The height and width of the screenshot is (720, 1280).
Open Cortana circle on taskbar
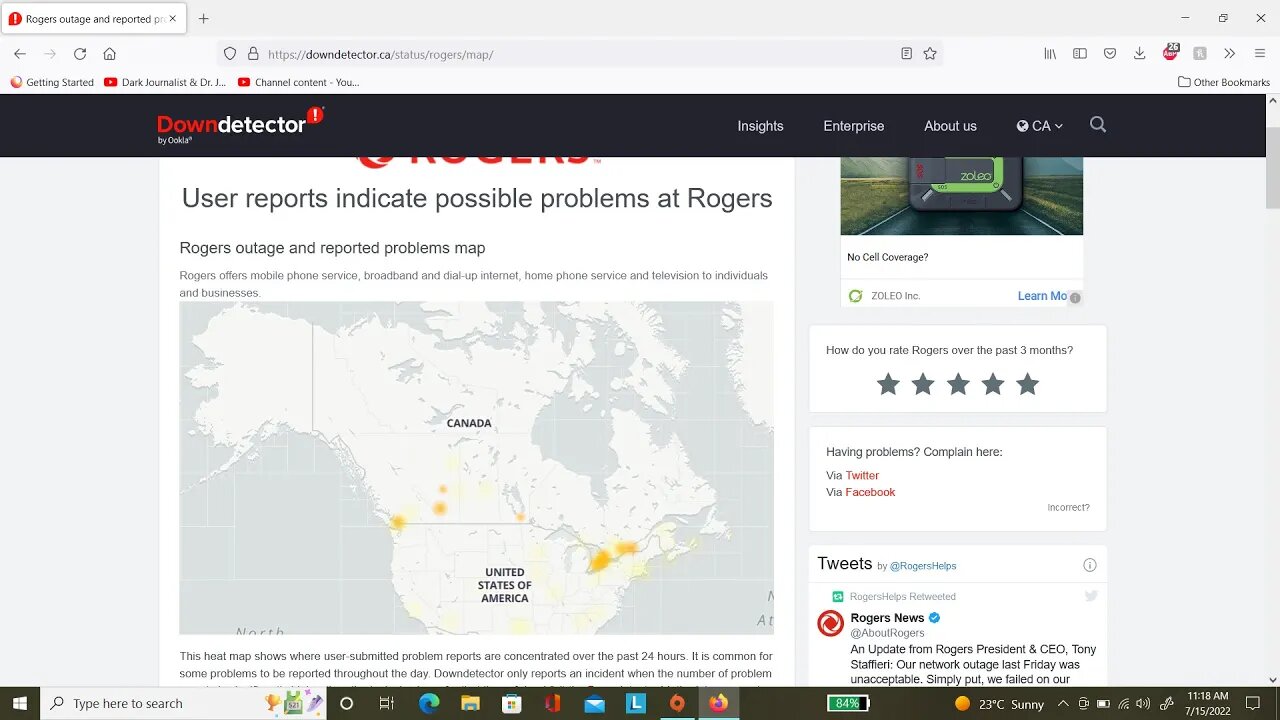point(346,703)
